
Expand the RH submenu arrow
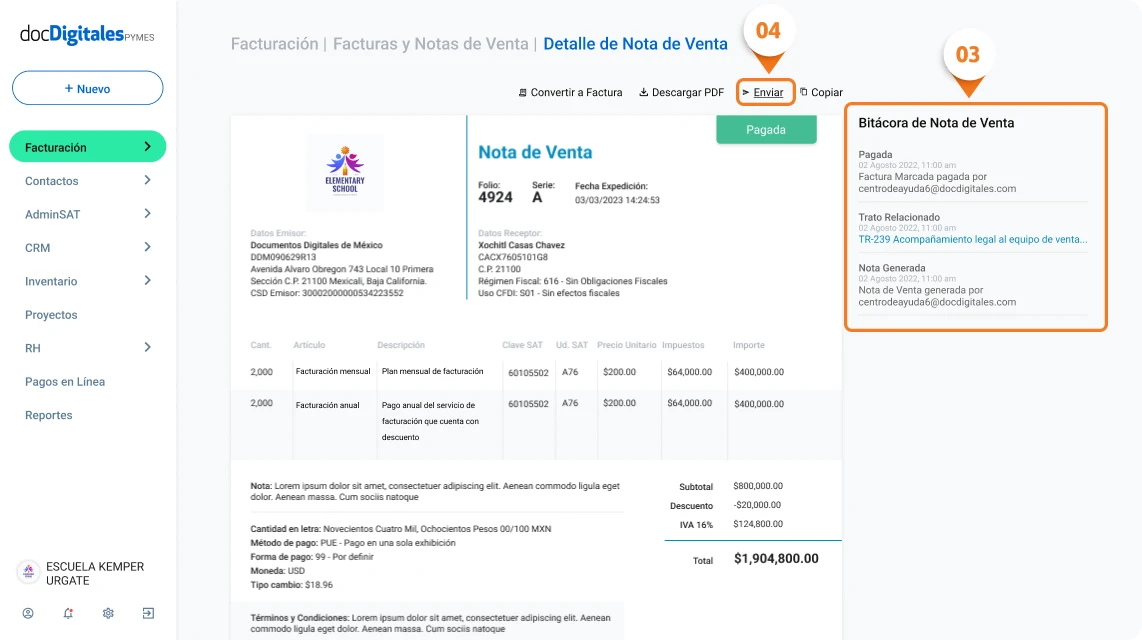point(147,348)
